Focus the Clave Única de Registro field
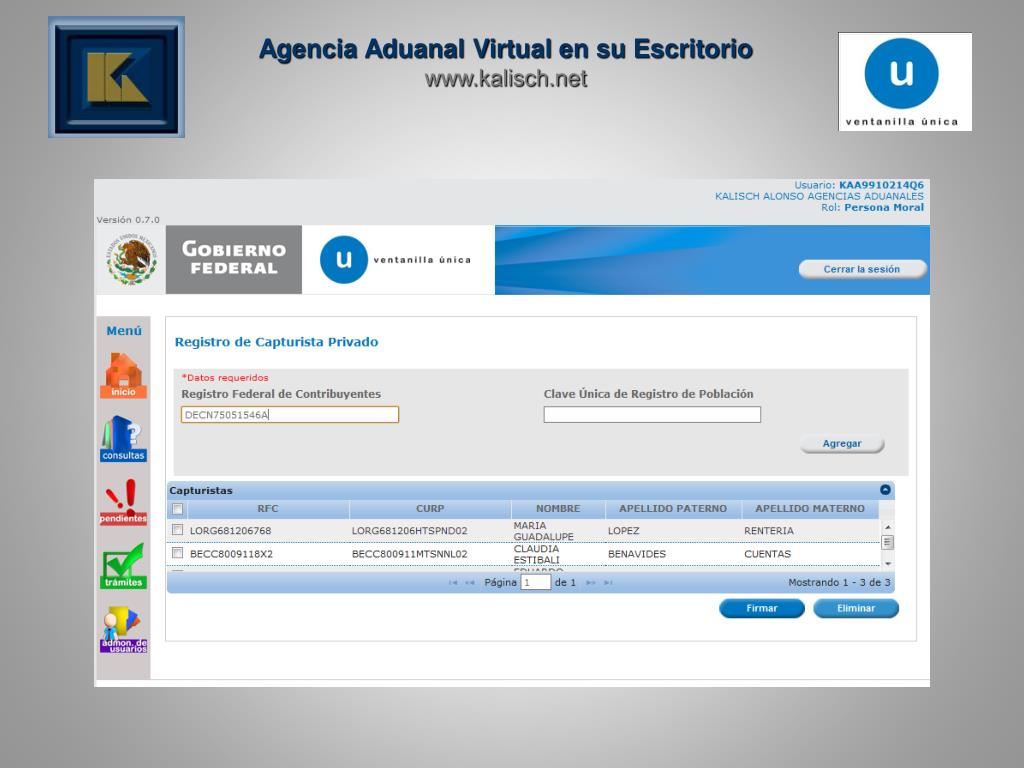The image size is (1024, 768). point(652,415)
